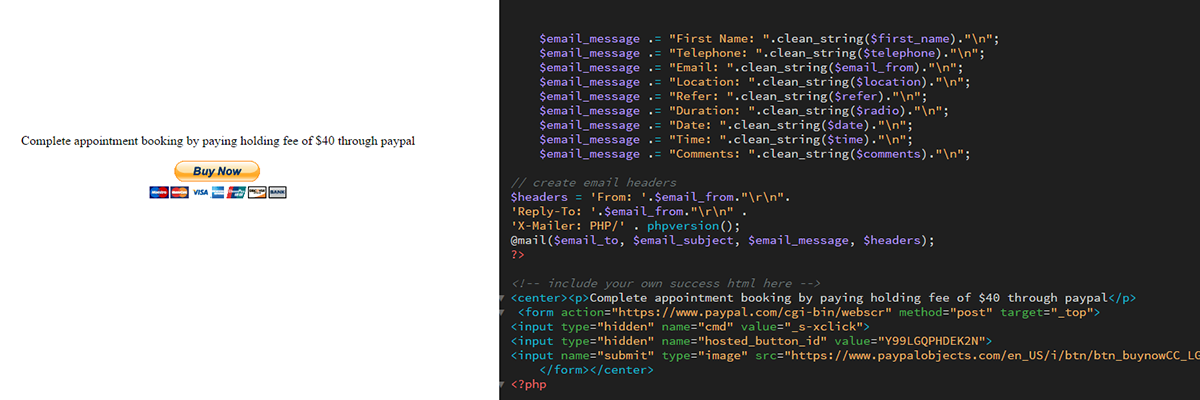
Task: Click the American Express card logo
Action: (218, 192)
